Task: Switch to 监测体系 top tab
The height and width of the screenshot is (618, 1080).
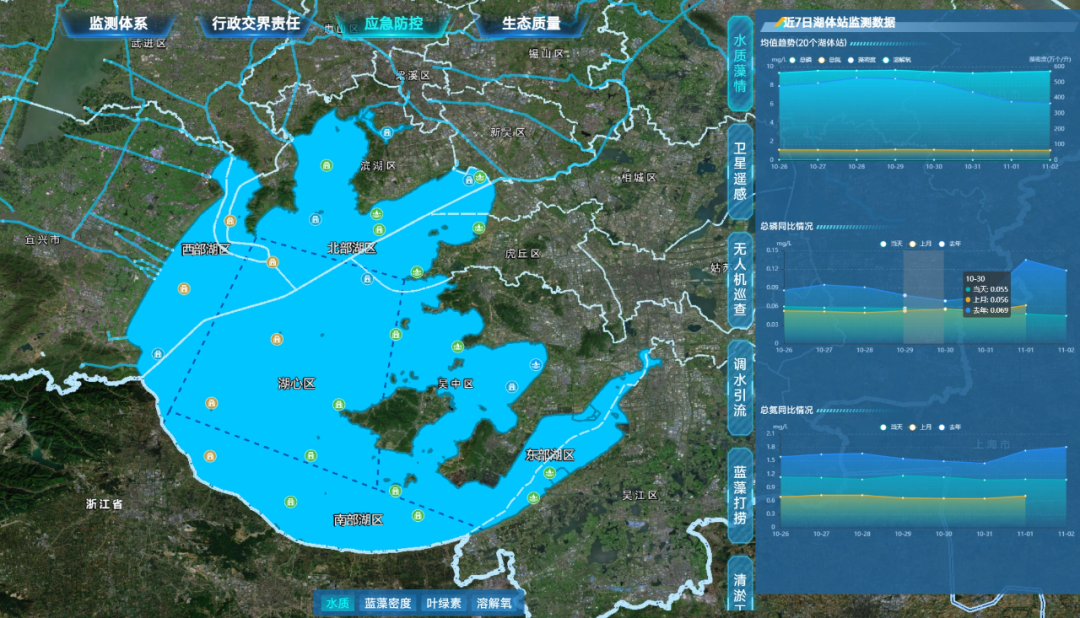Action: tap(118, 24)
